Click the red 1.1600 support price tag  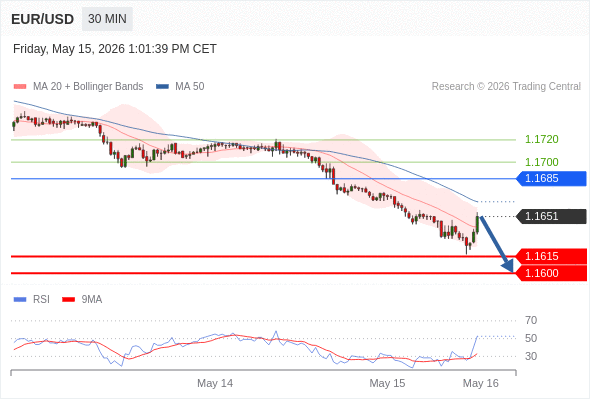pos(551,273)
